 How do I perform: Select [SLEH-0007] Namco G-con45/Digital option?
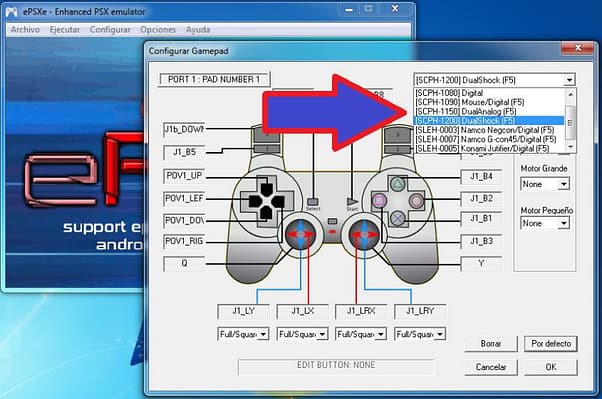coord(488,139)
